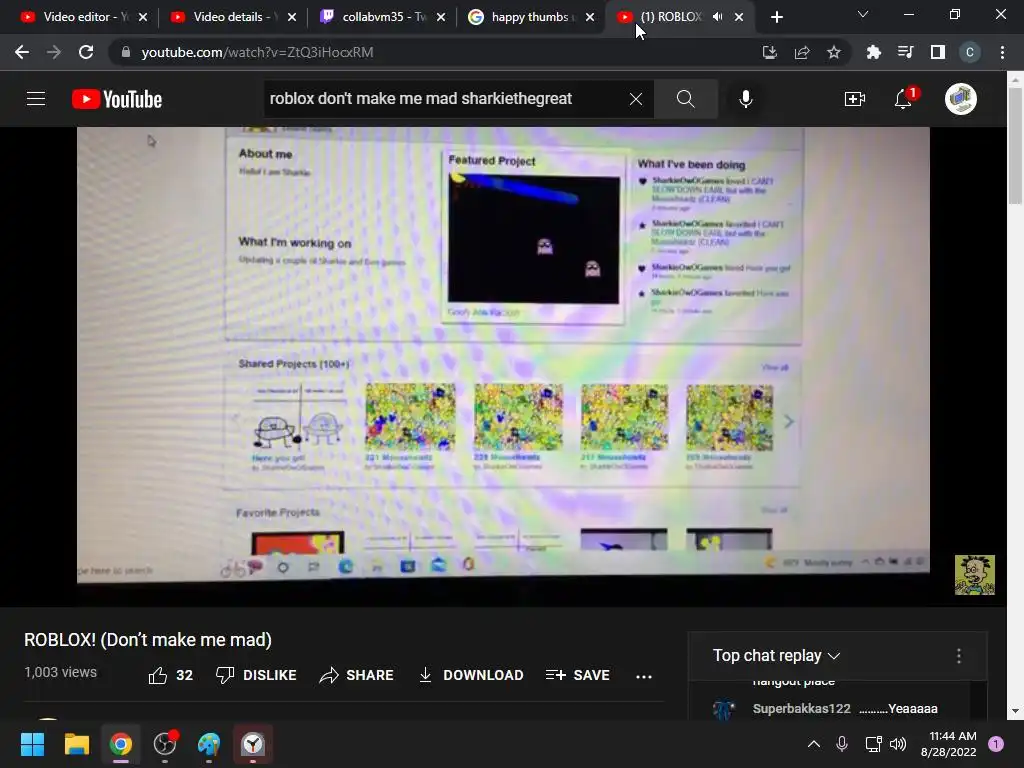
Task: Open the volume tray control
Action: pyautogui.click(x=898, y=744)
